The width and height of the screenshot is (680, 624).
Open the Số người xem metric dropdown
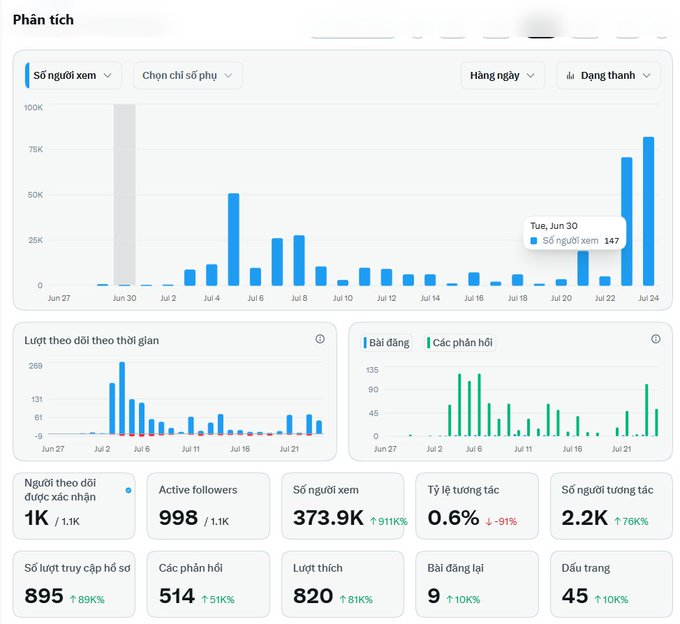[x=73, y=75]
